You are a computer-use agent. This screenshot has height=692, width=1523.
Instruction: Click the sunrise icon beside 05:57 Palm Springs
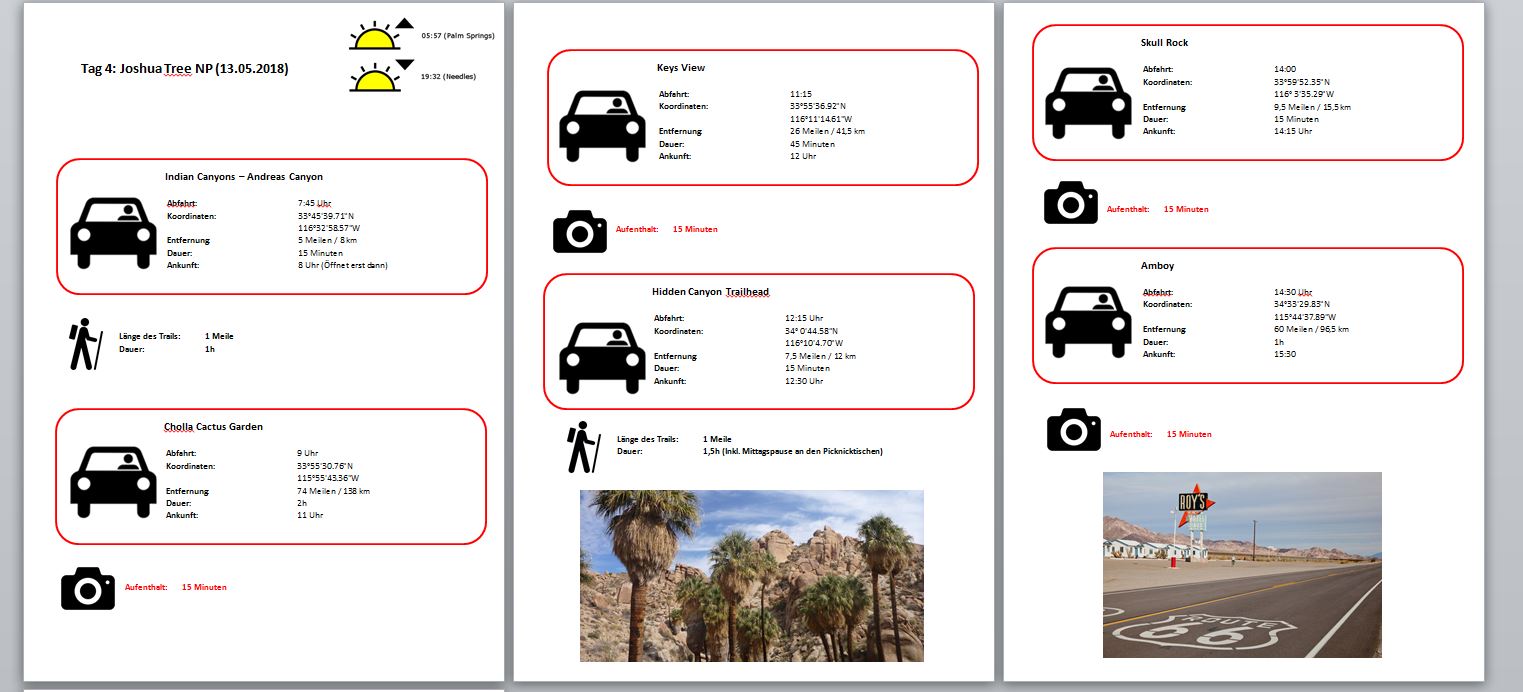pyautogui.click(x=374, y=36)
